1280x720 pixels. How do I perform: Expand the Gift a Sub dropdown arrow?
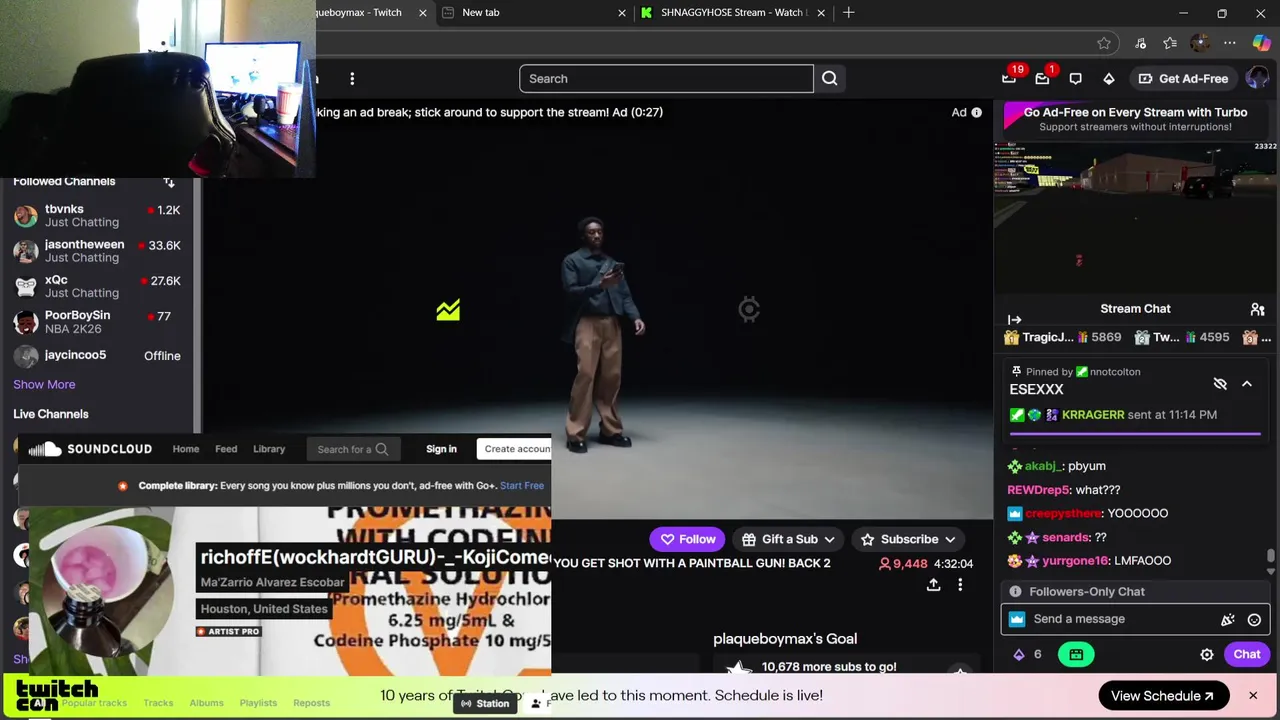(829, 540)
